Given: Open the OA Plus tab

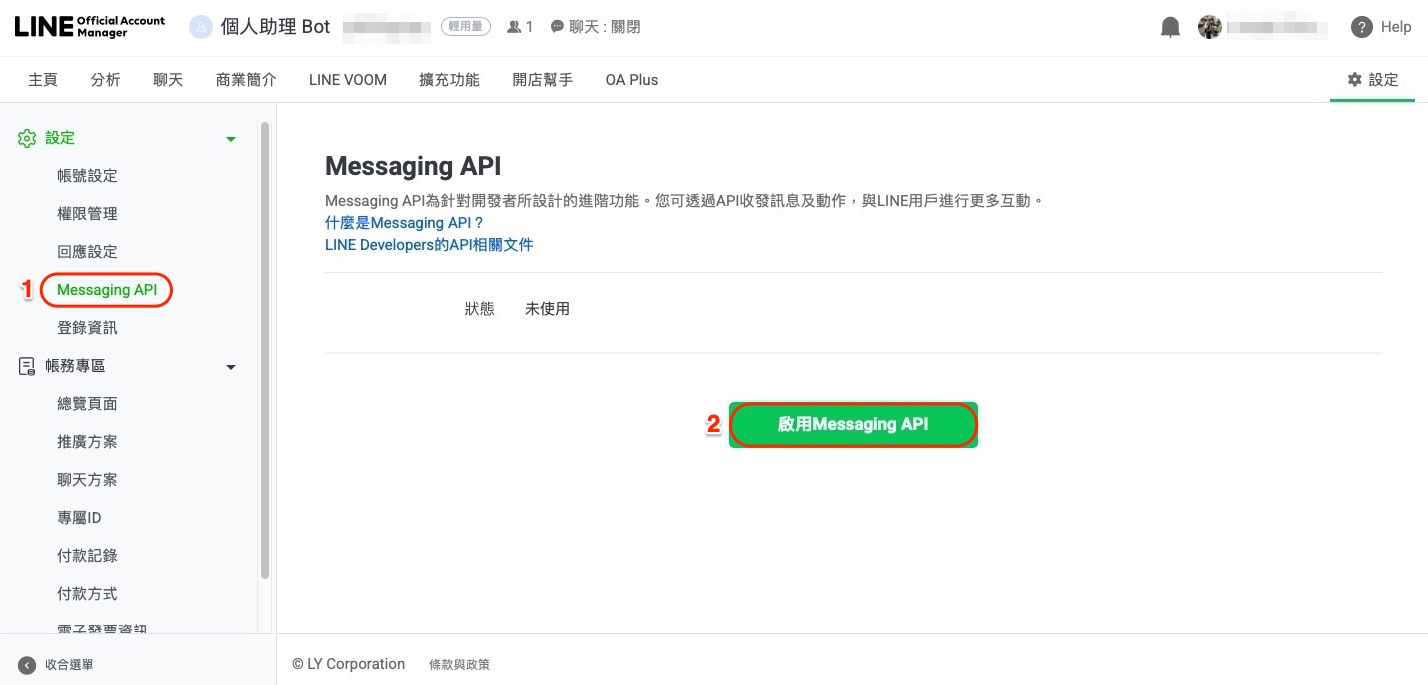Looking at the screenshot, I should click(x=632, y=80).
